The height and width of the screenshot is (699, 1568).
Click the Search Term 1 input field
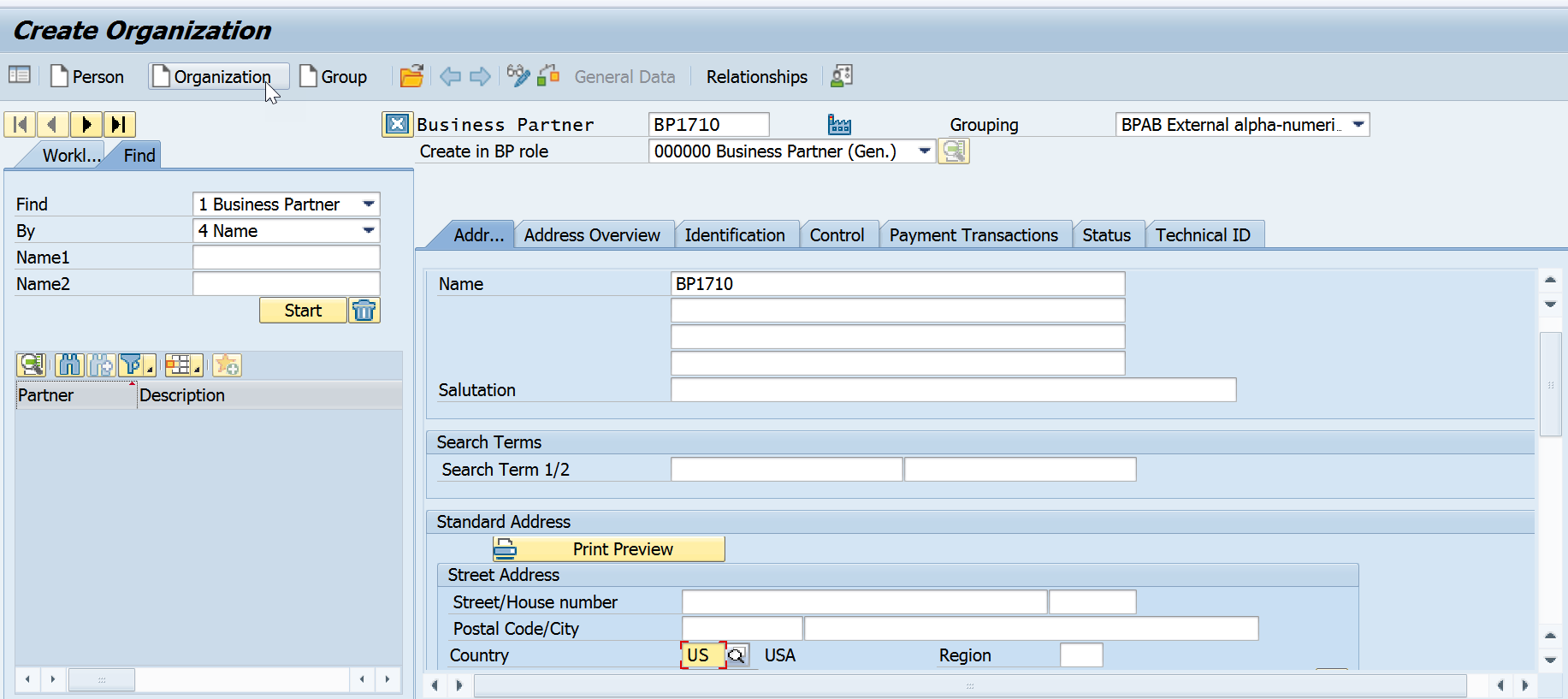point(785,470)
